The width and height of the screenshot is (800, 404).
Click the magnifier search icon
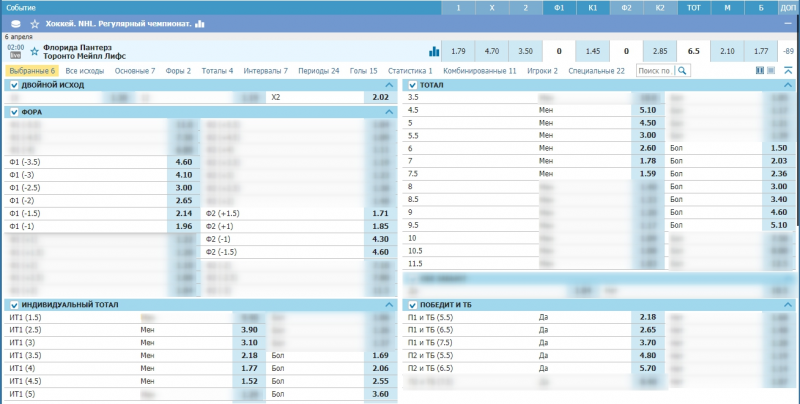683,71
